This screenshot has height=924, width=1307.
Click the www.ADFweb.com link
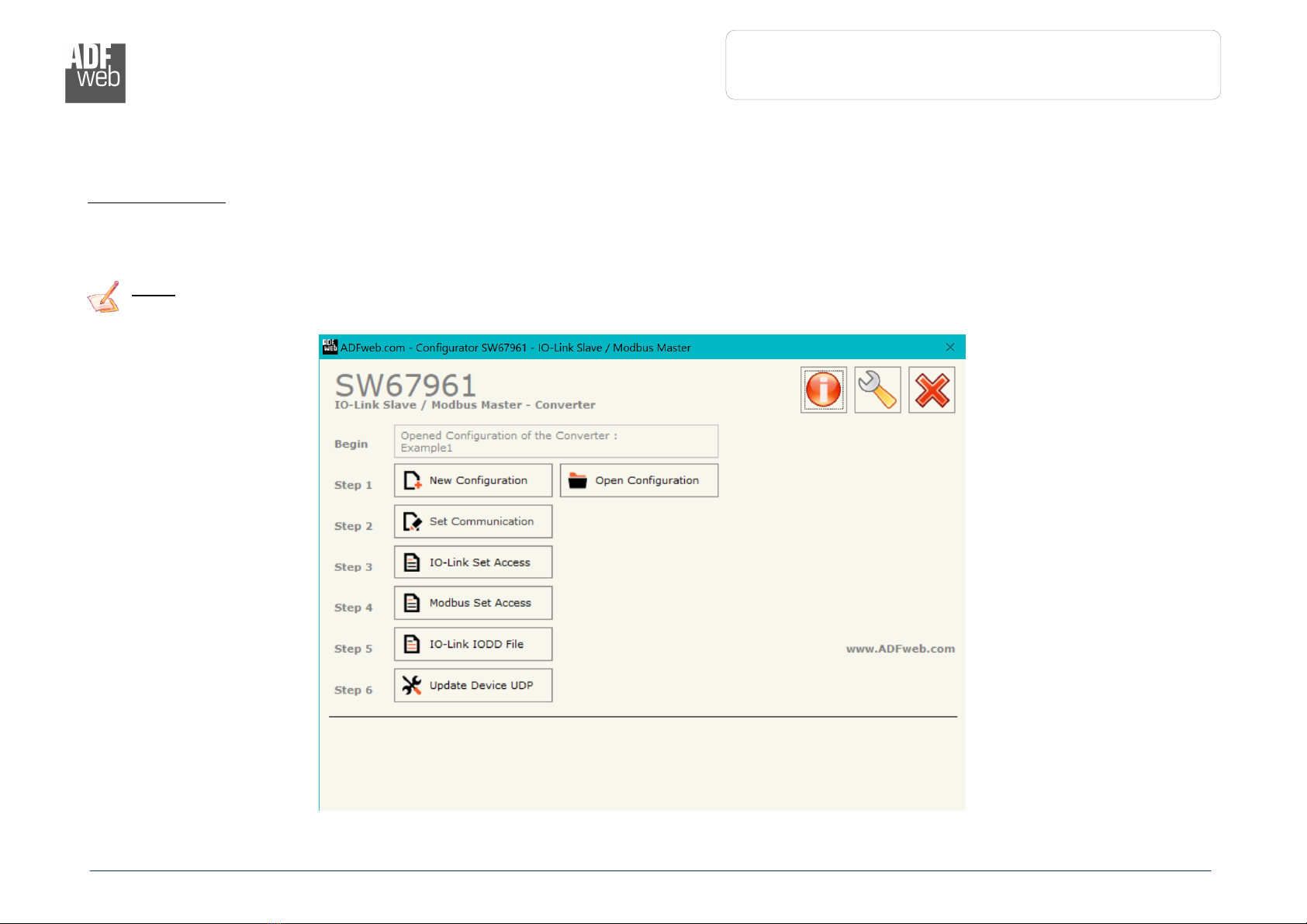click(901, 649)
